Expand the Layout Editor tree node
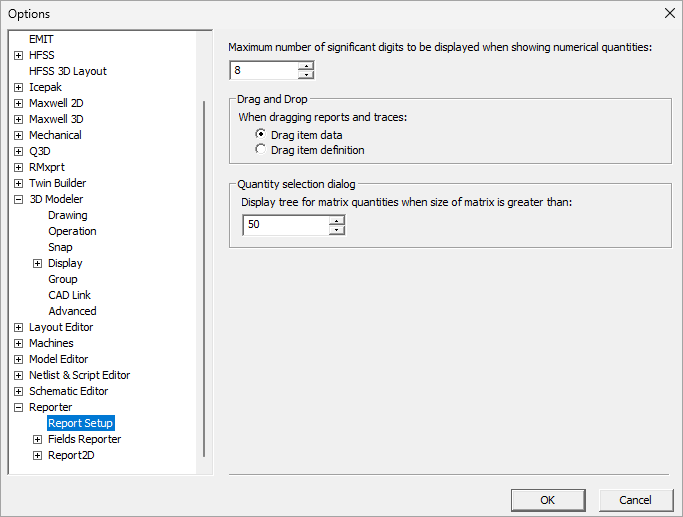The width and height of the screenshot is (683, 517). pyautogui.click(x=18, y=328)
